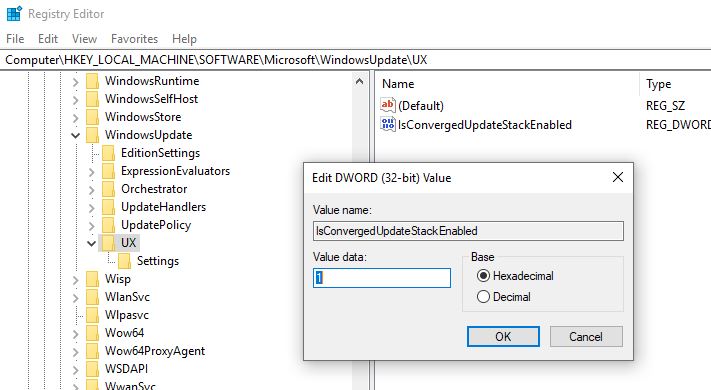Click the IsConvergedUpdateStackEnabled DWORD icon
The width and height of the screenshot is (711, 390).
[x=388, y=124]
